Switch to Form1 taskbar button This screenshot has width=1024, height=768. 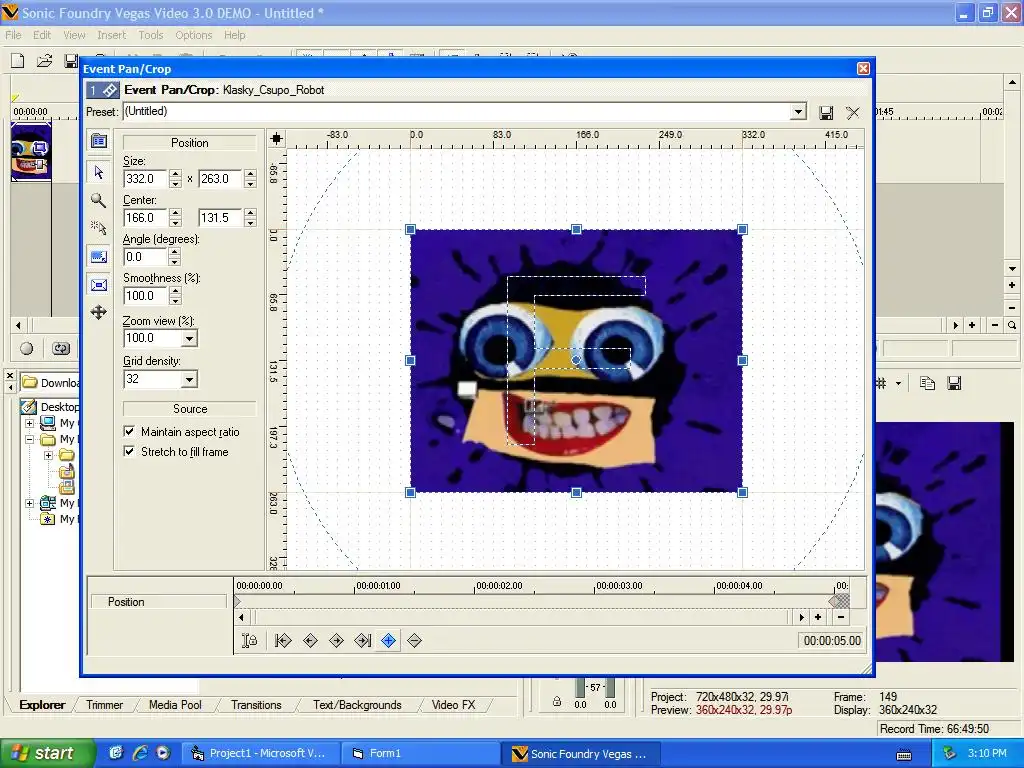(421, 753)
